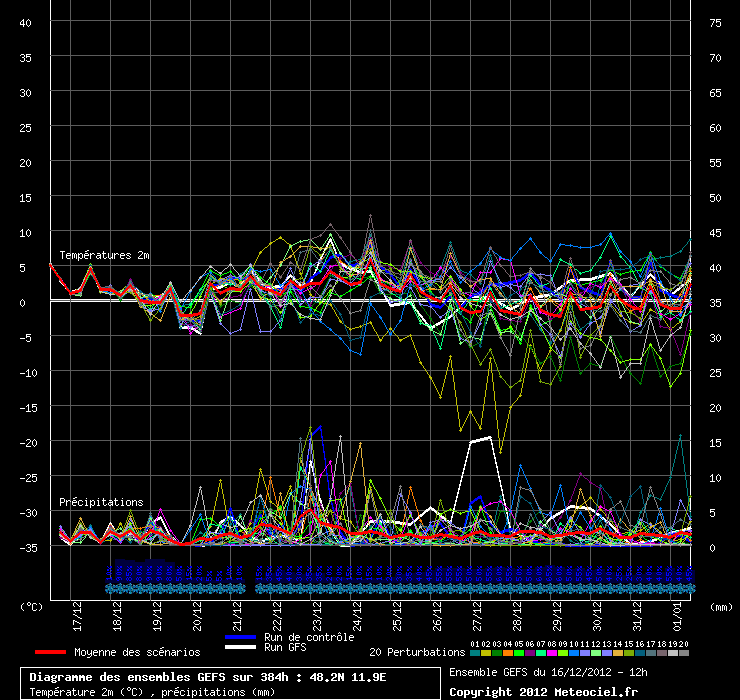Click the 24/12 date label on x-axis
The width and height of the screenshot is (740, 700).
tap(357, 616)
